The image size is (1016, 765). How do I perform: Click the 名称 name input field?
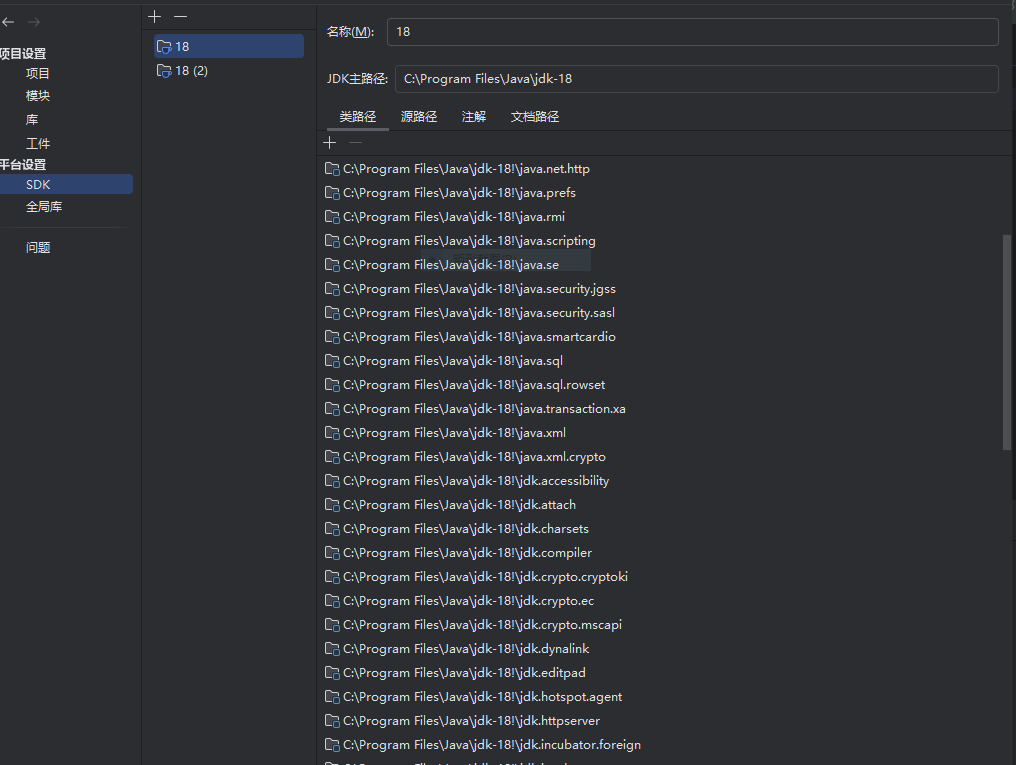pos(692,32)
